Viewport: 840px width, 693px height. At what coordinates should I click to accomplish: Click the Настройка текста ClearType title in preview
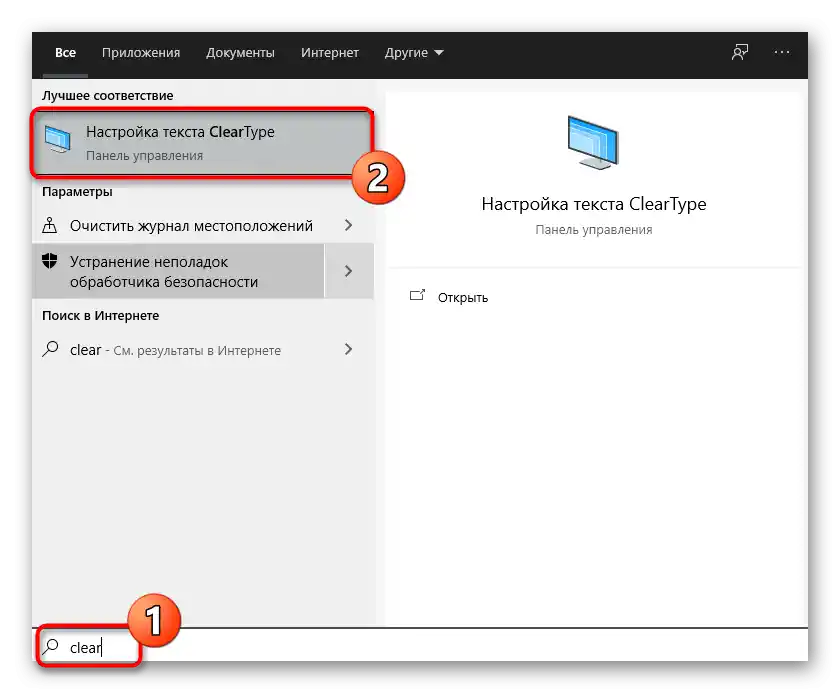point(594,204)
